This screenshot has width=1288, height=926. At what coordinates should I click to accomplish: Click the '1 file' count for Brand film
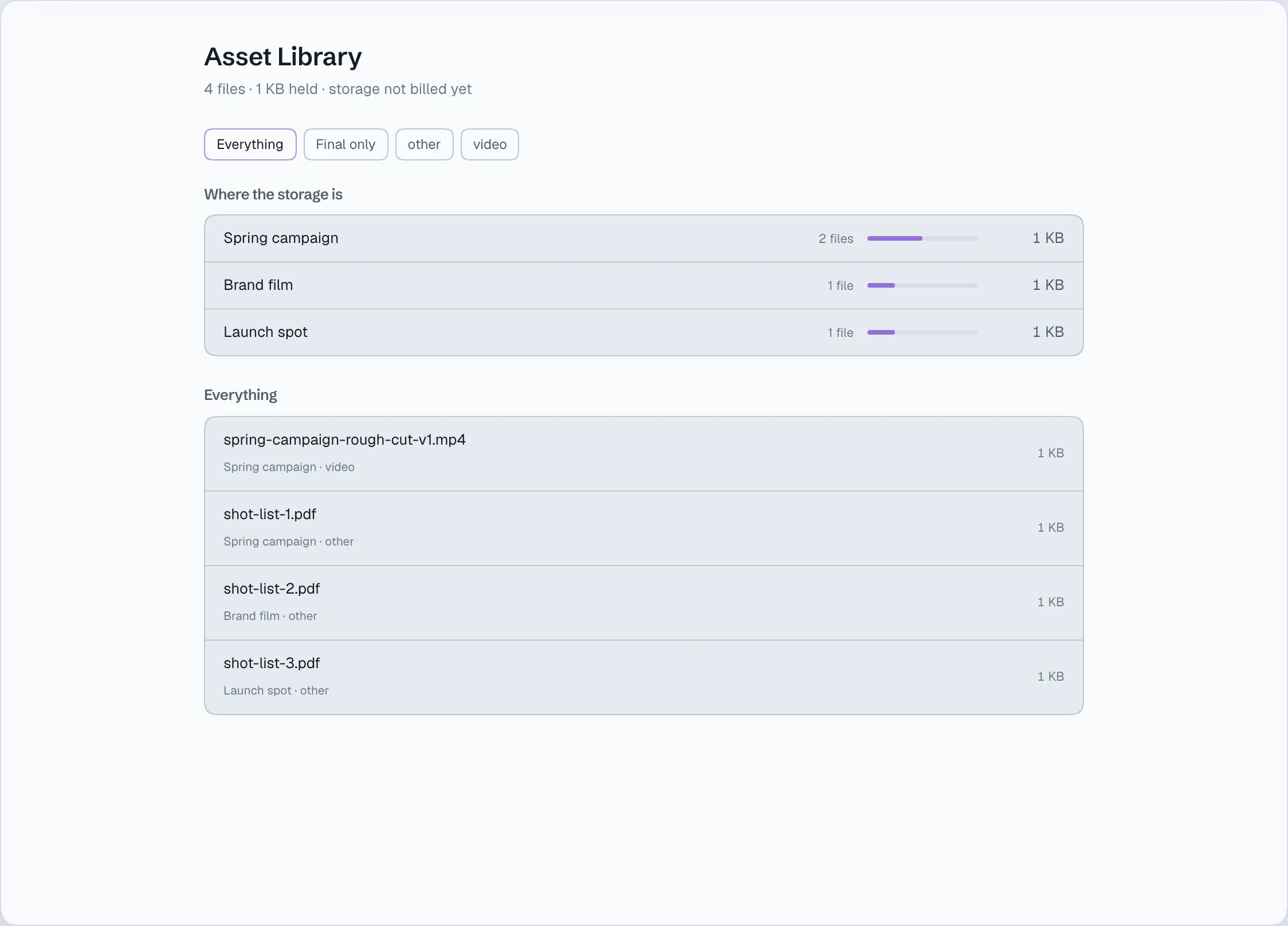[841, 285]
